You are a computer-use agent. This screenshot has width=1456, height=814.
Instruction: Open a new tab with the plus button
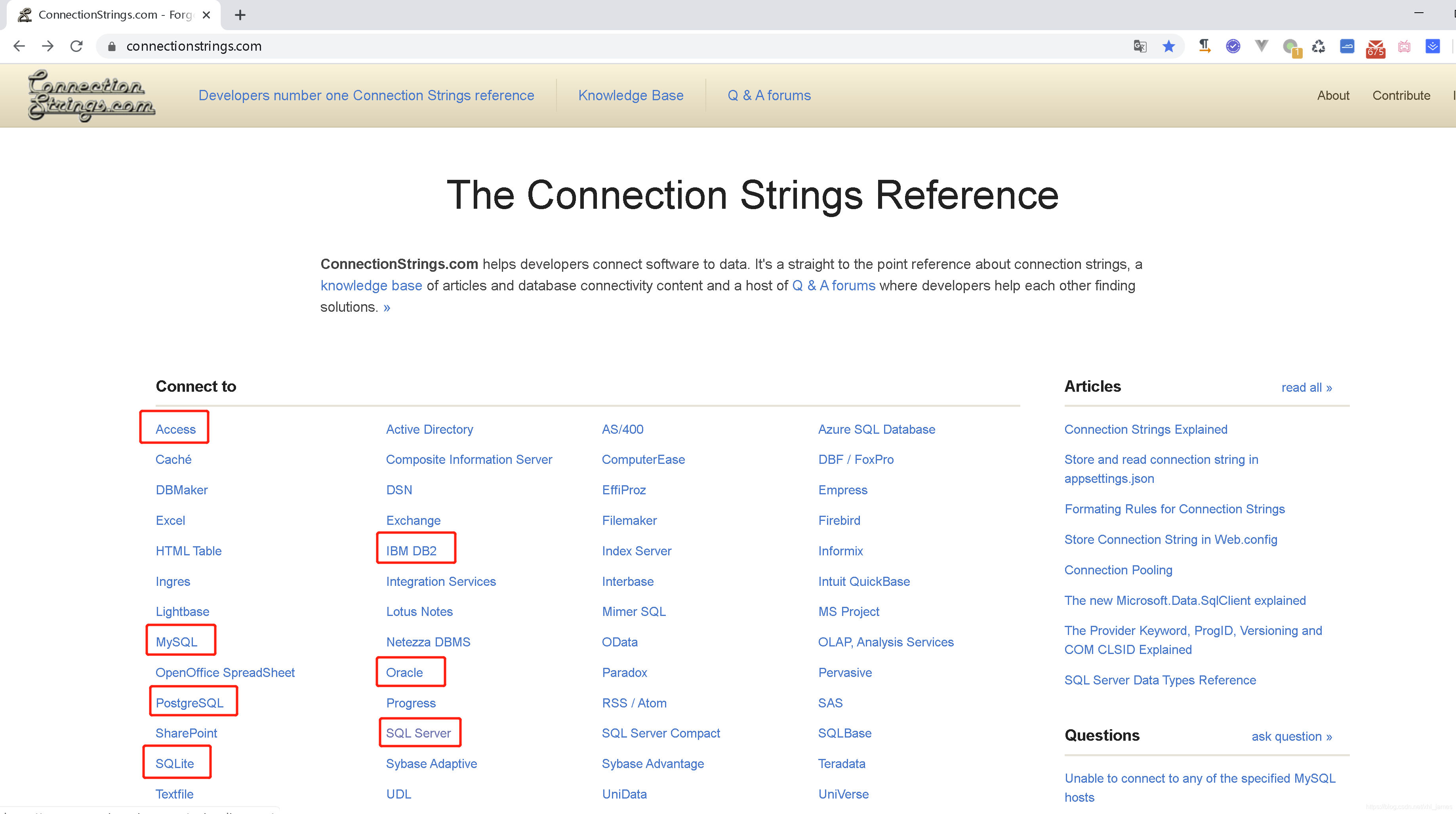(x=240, y=15)
